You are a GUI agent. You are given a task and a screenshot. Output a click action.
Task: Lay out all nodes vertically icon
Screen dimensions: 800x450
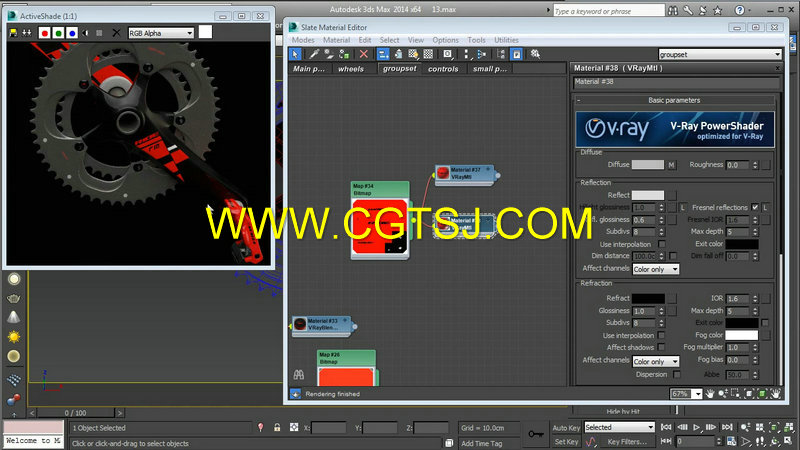466,54
